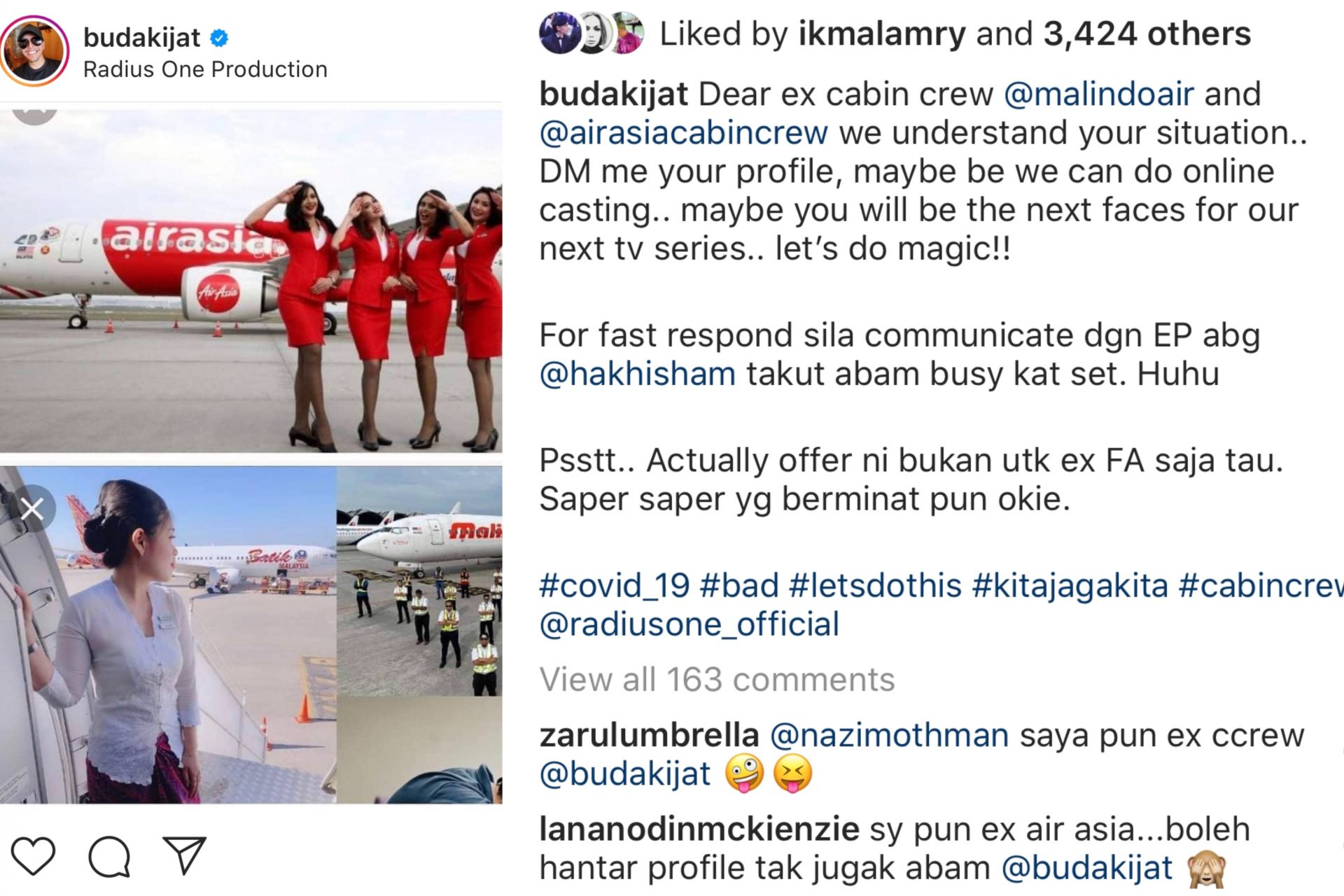Image resolution: width=1344 pixels, height=896 pixels.
Task: Expand View all 163 comments
Action: pyautogui.click(x=717, y=679)
